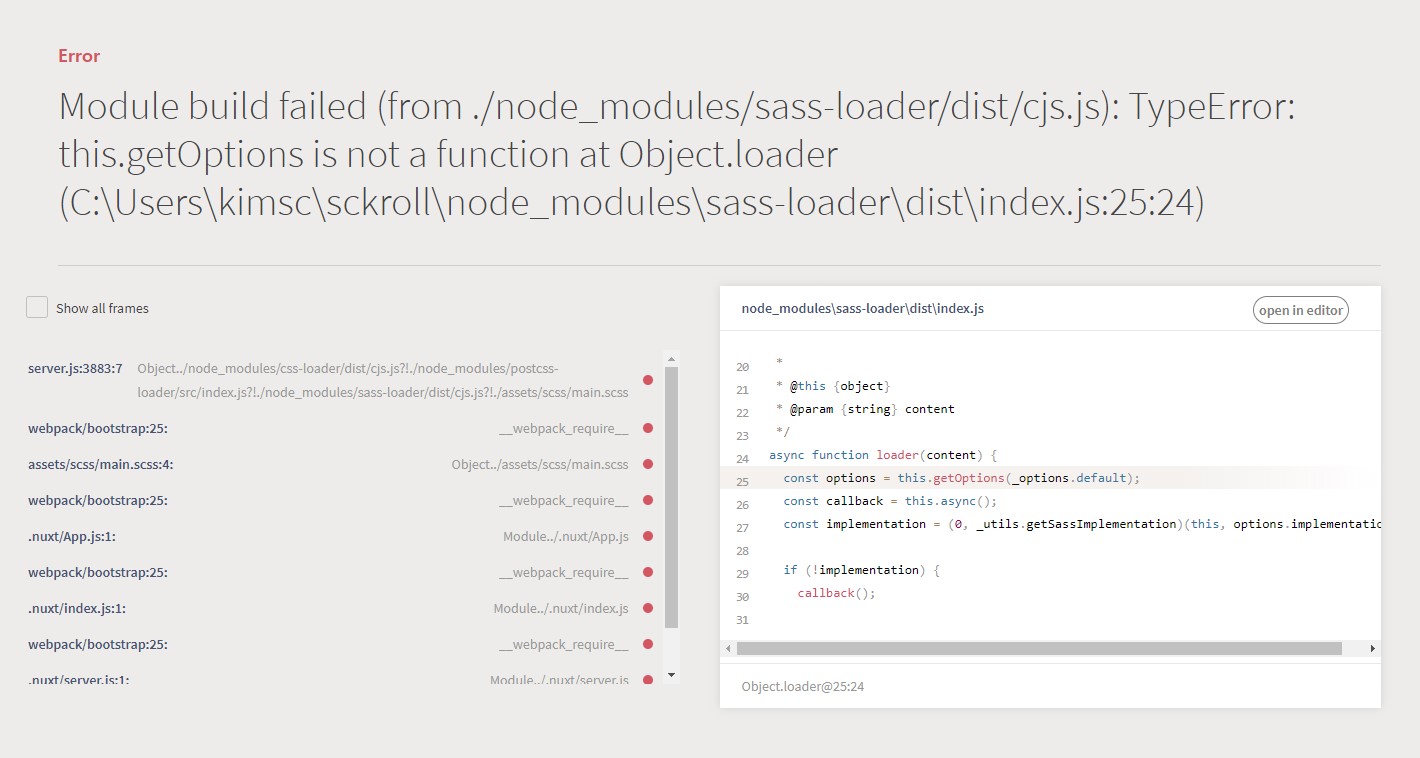Click code line 27 const implementation

click(x=1082, y=524)
